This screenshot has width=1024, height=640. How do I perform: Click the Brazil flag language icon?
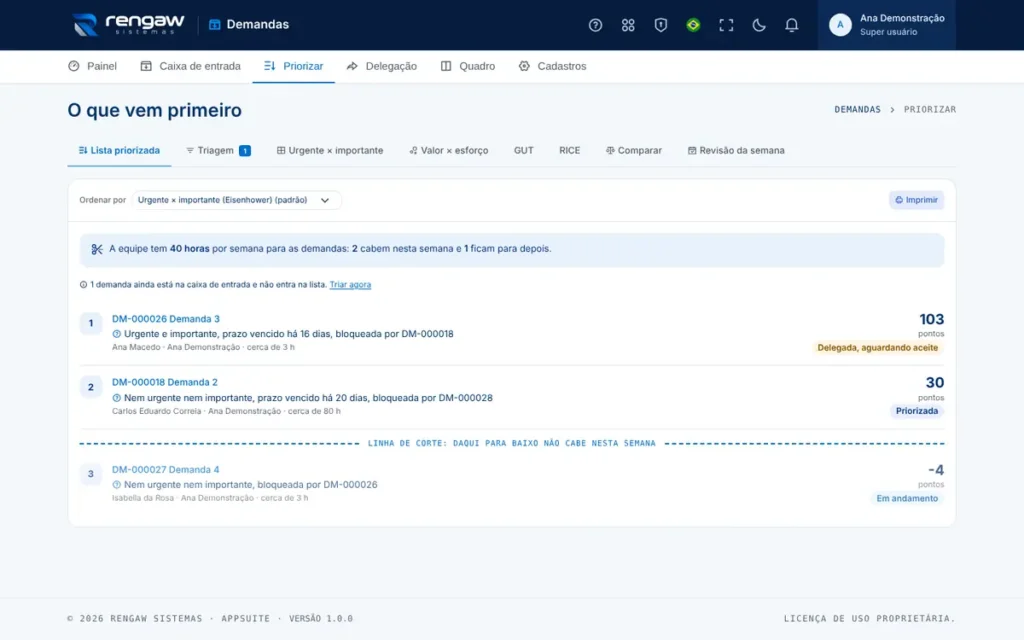pyautogui.click(x=693, y=25)
